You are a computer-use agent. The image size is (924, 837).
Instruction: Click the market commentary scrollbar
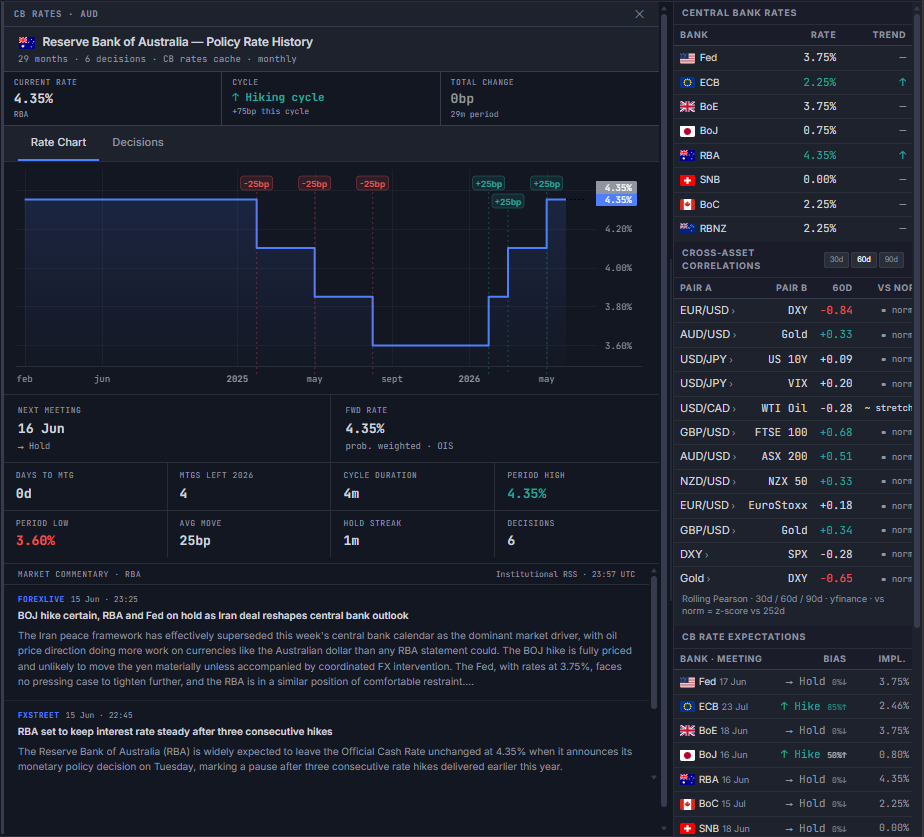(654, 642)
